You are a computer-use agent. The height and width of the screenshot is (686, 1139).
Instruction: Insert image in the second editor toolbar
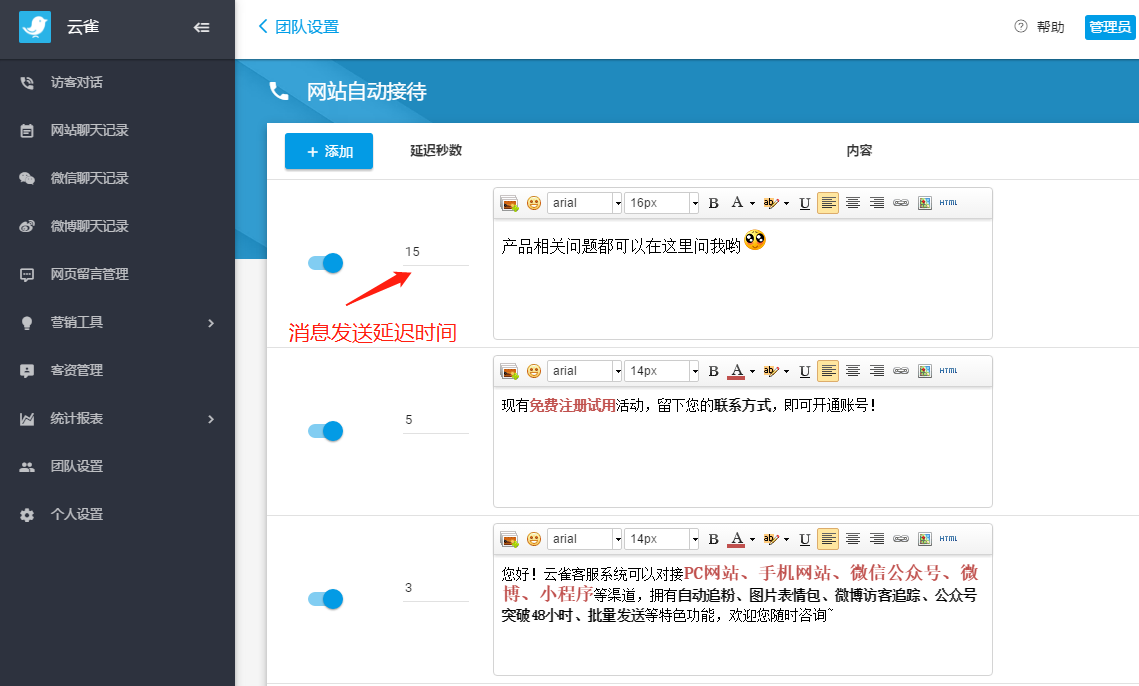click(x=510, y=371)
